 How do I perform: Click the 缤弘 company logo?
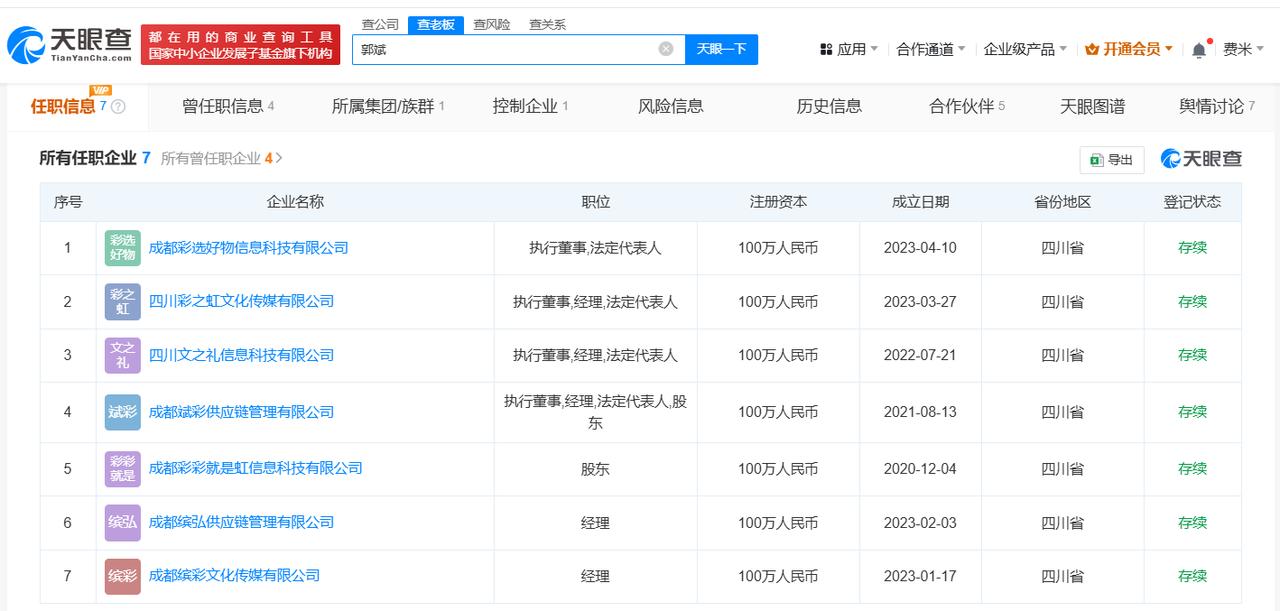tap(122, 522)
